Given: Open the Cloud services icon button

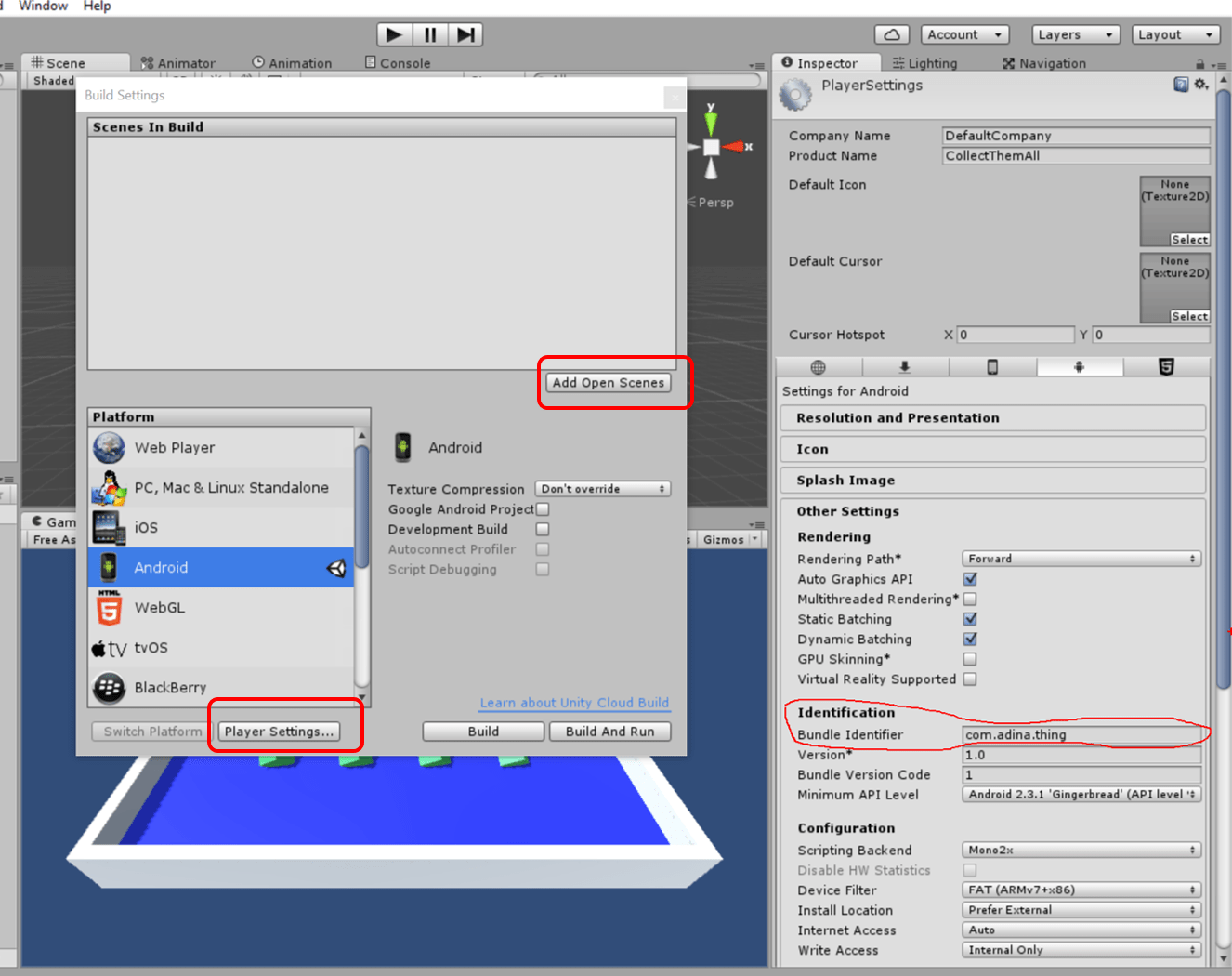Looking at the screenshot, I should 892,34.
